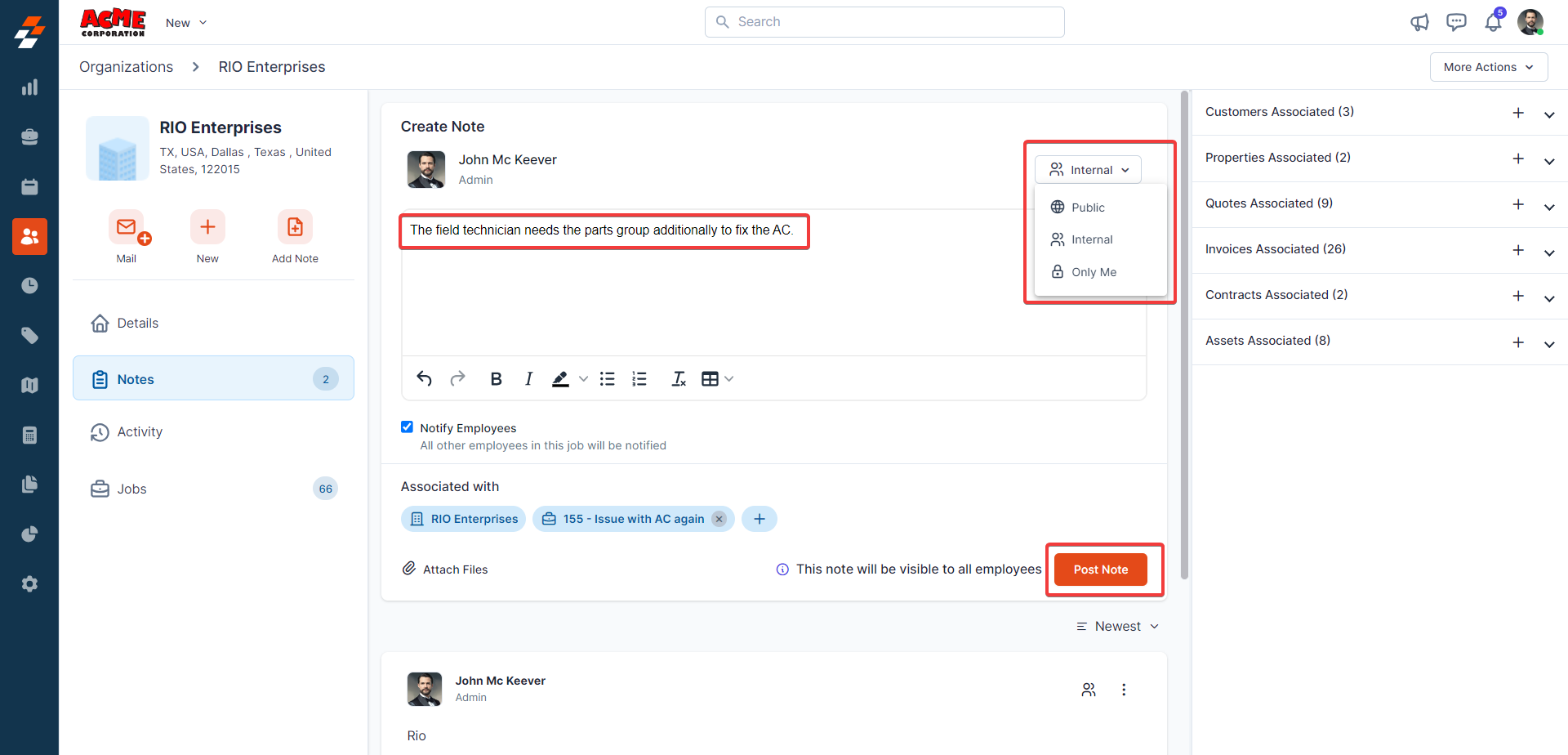Viewport: 1568px width, 755px height.
Task: Open the user profile avatar in header
Action: coord(1530,22)
